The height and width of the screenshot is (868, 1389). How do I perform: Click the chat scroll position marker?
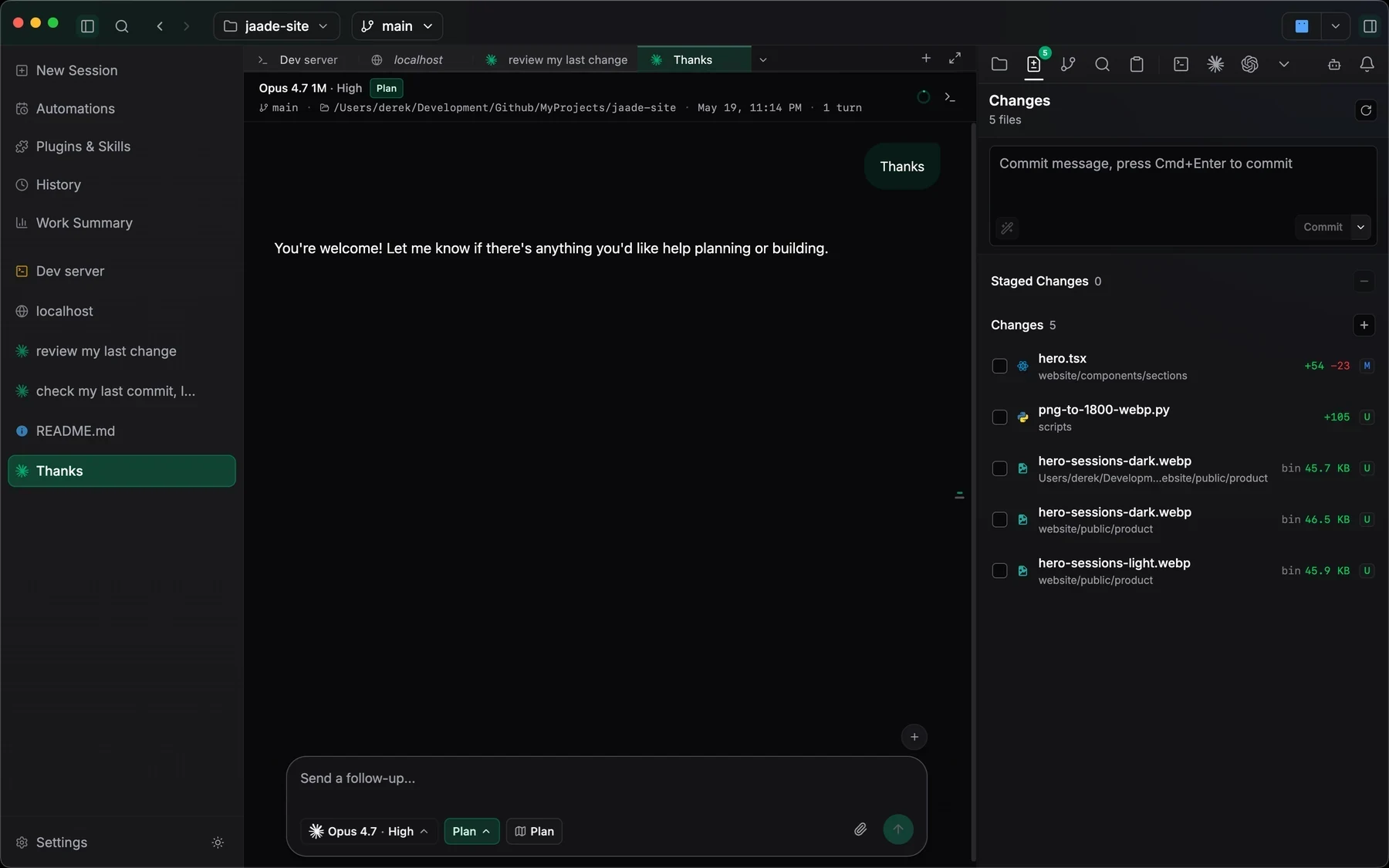(959, 495)
